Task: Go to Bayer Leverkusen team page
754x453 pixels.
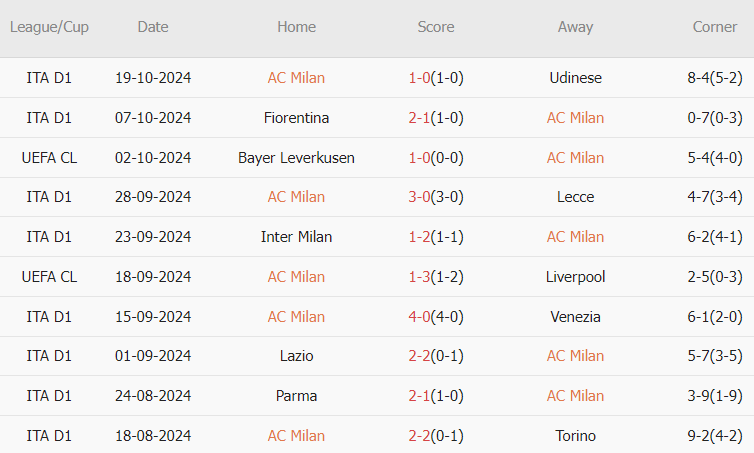Action: [296, 158]
